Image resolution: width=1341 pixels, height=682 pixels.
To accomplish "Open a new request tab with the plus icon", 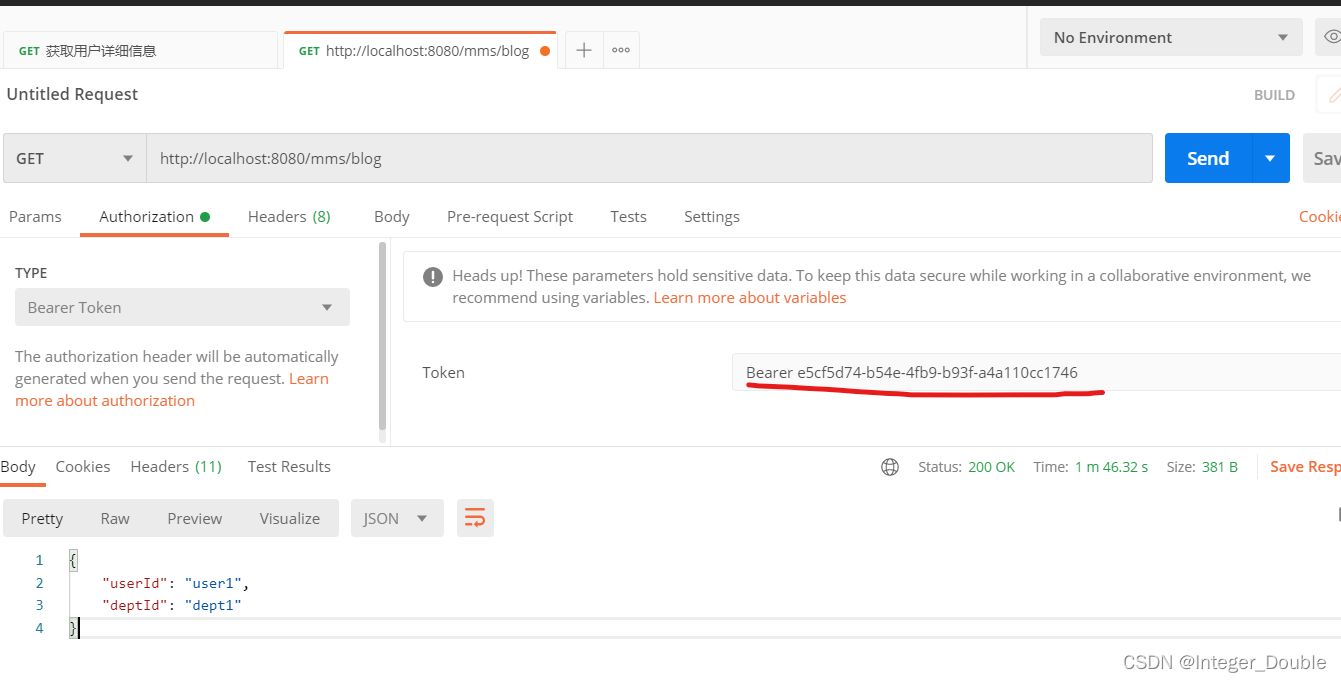I will click(583, 49).
